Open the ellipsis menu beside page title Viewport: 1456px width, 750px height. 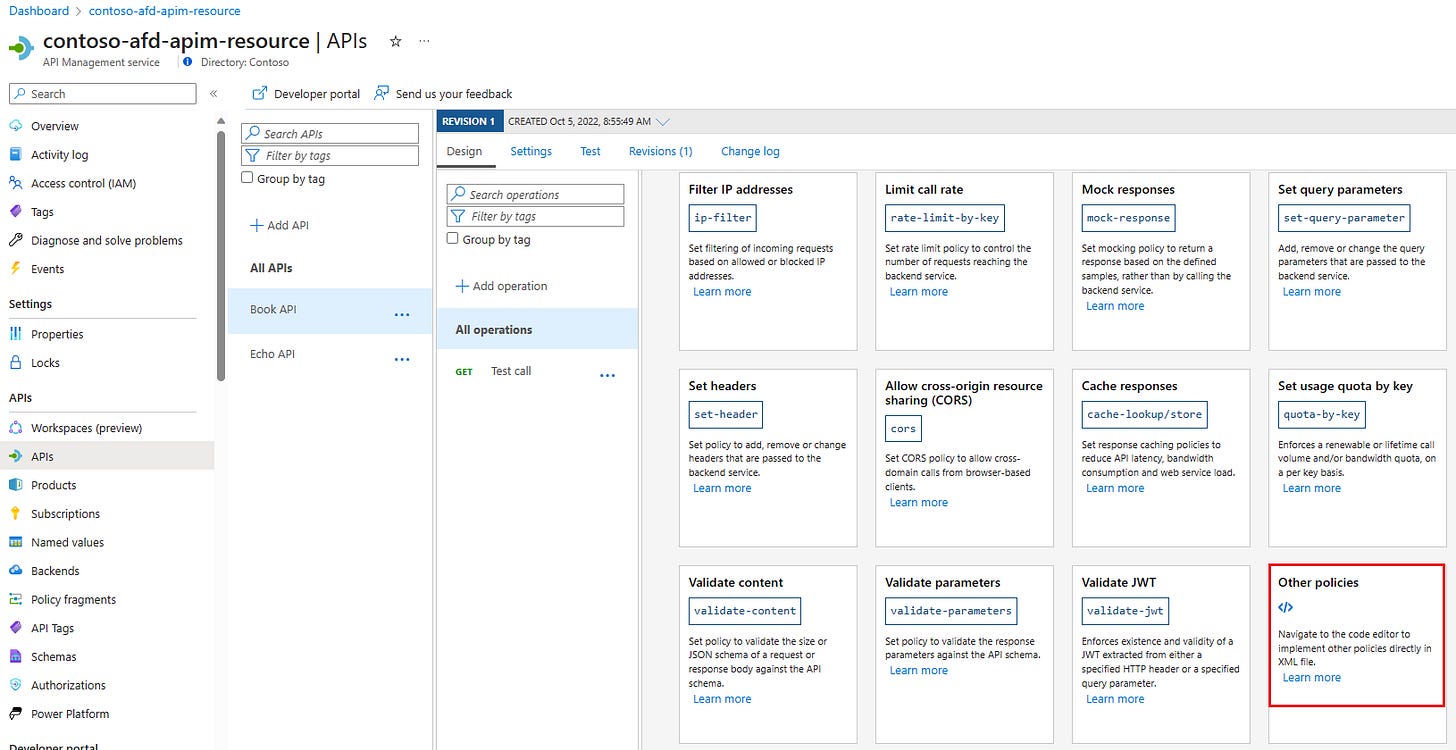pos(424,41)
